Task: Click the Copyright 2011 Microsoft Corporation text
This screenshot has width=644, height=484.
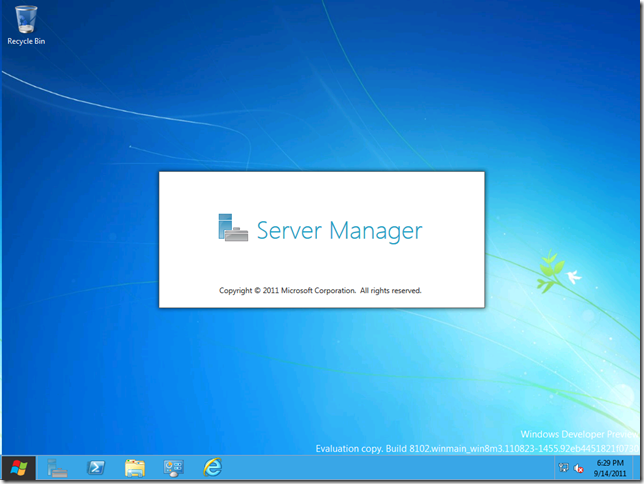Action: pos(320,290)
